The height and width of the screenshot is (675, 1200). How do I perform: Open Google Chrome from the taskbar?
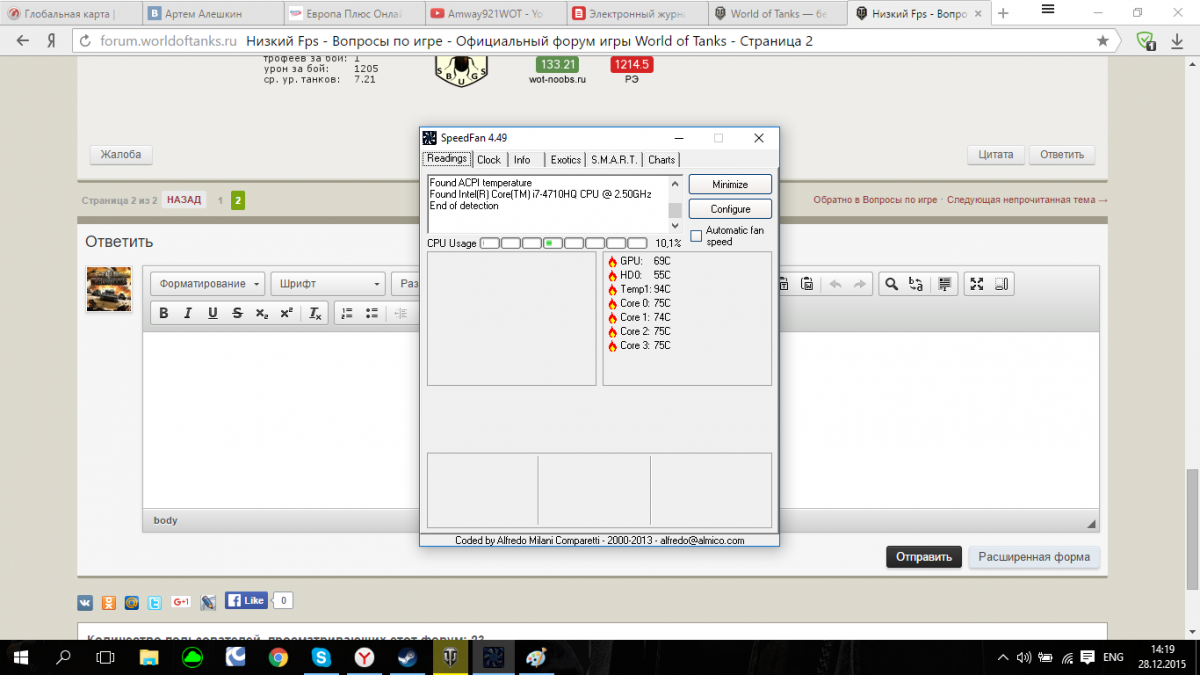coord(278,657)
